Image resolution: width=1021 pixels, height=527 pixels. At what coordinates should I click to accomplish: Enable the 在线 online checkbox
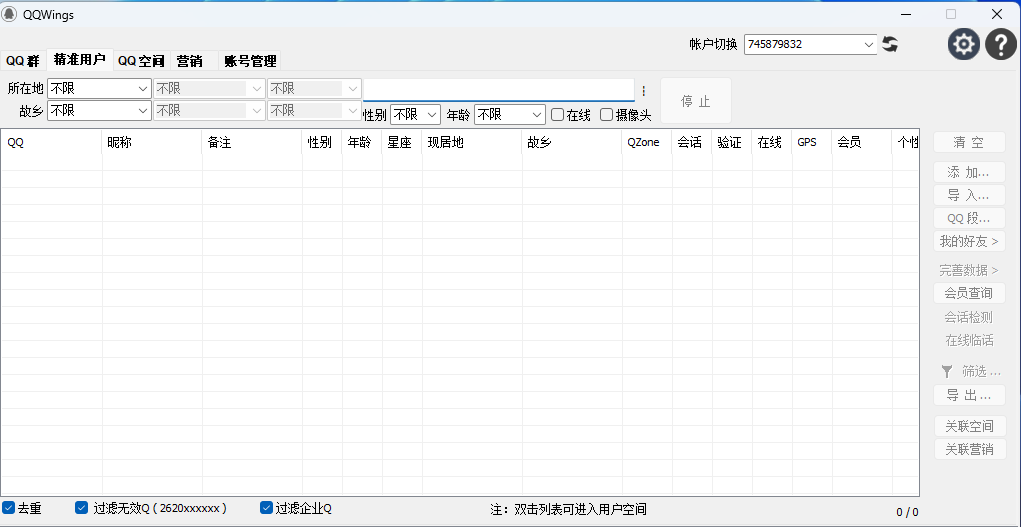coord(558,115)
